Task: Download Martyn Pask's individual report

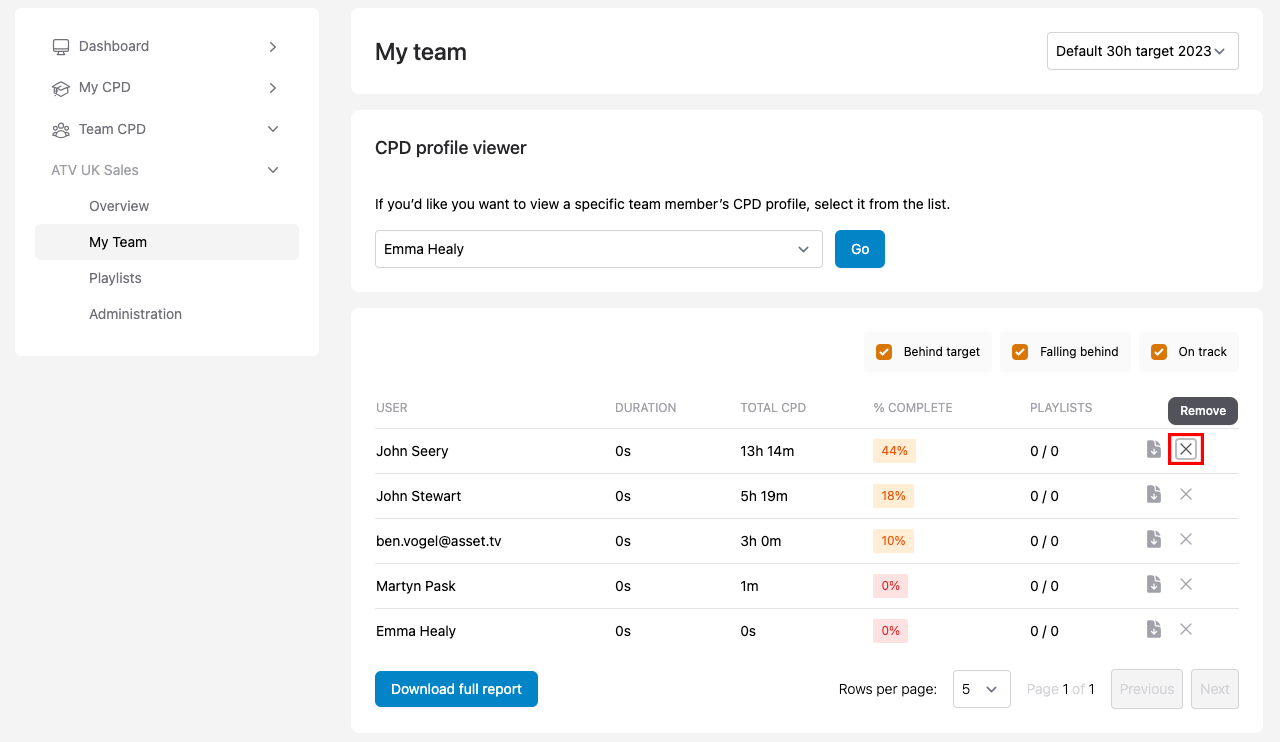Action: (x=1154, y=584)
